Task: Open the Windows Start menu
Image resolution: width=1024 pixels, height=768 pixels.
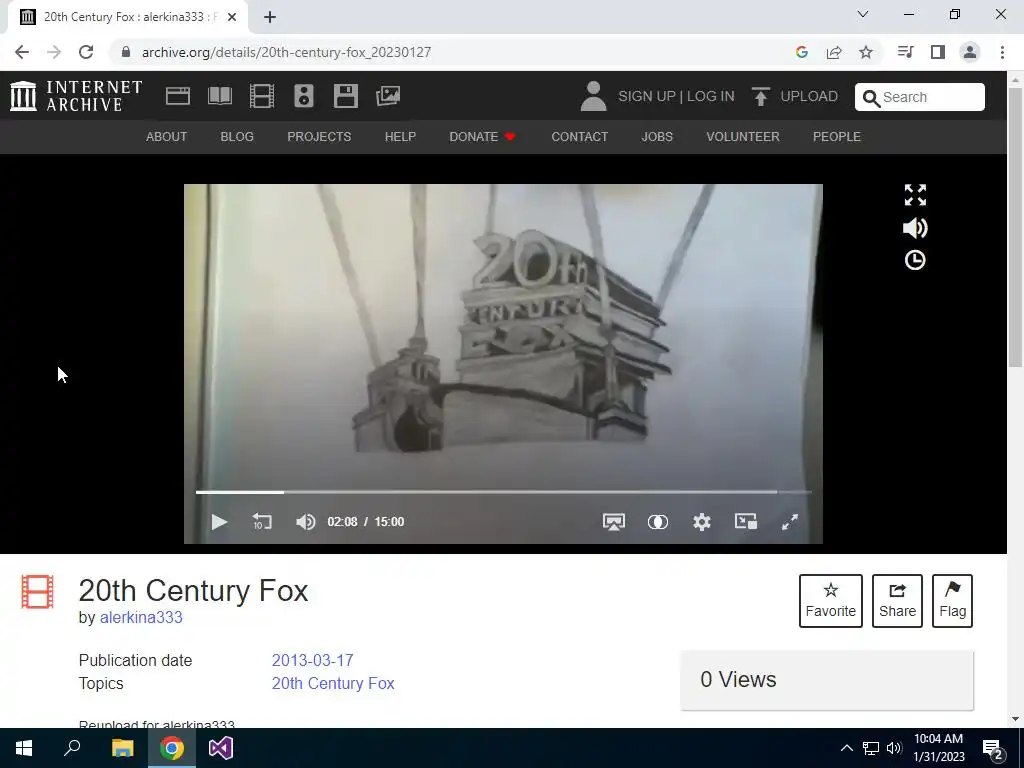Action: 24,748
